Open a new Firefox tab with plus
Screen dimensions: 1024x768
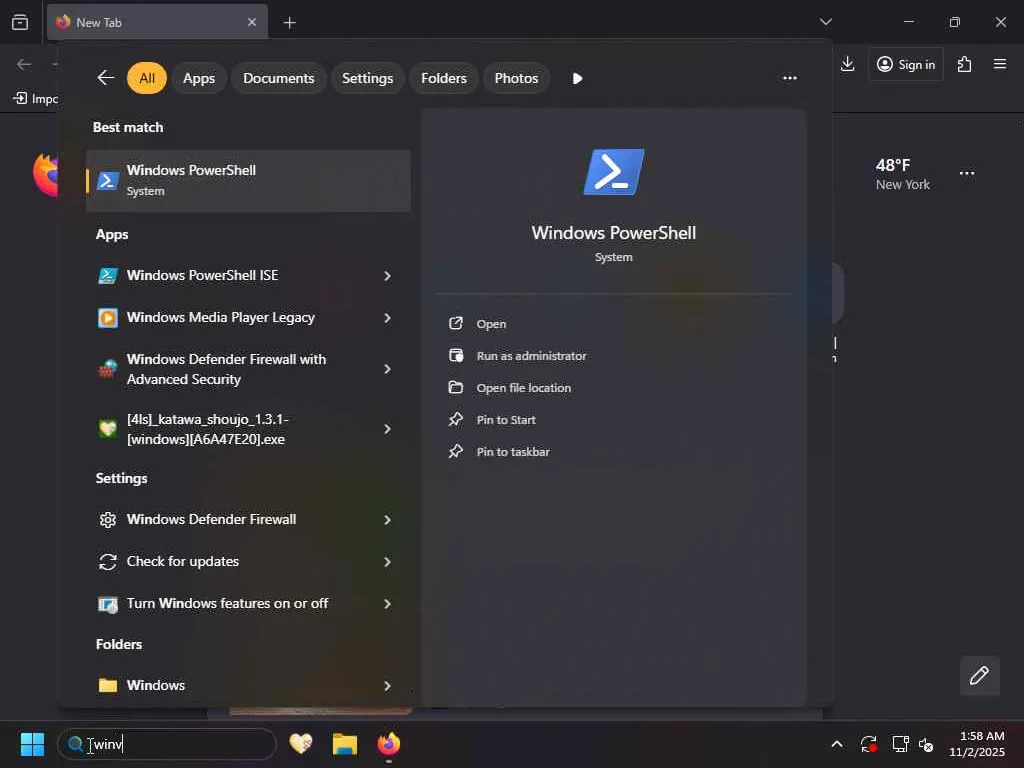pyautogui.click(x=289, y=23)
